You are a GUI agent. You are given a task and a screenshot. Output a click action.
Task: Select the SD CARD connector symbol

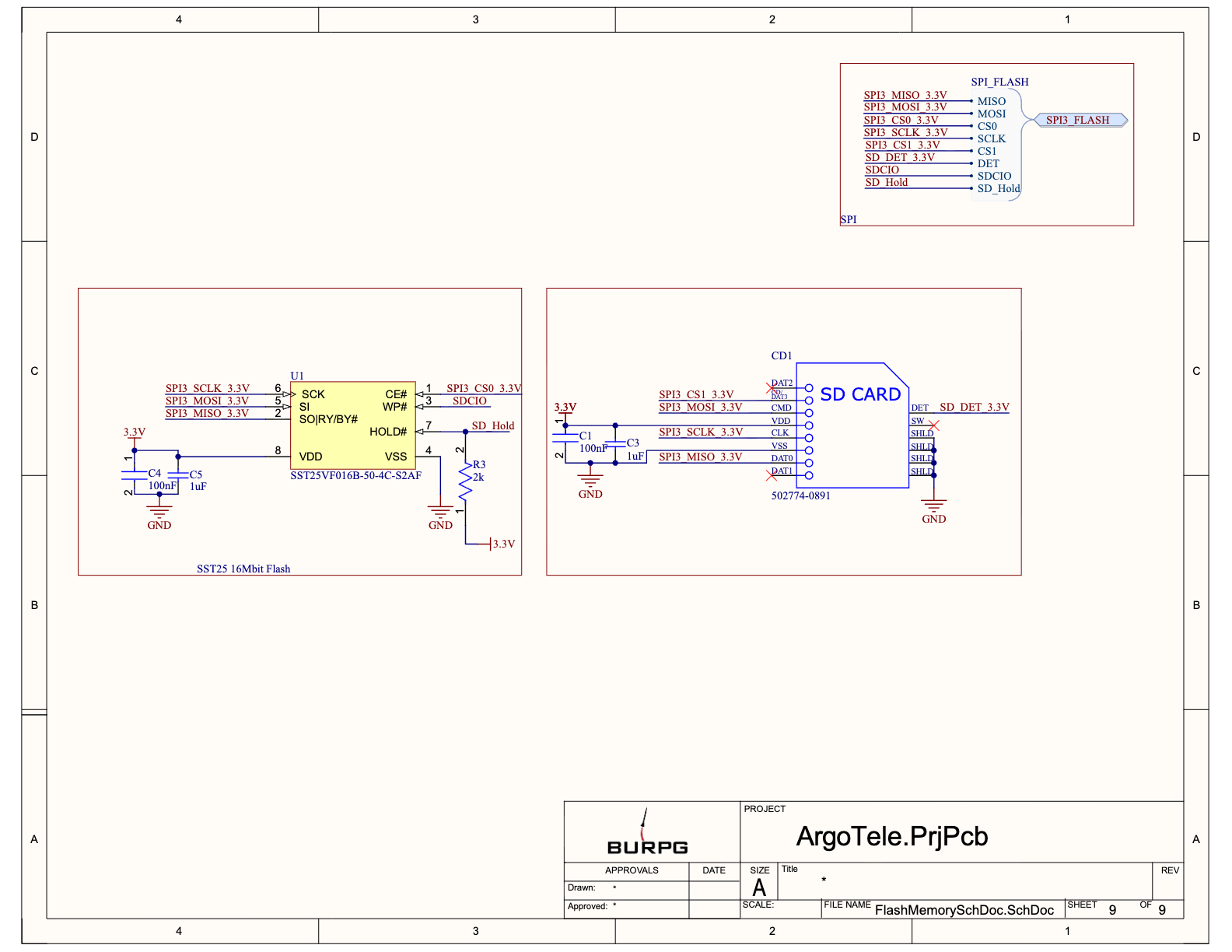click(x=852, y=425)
